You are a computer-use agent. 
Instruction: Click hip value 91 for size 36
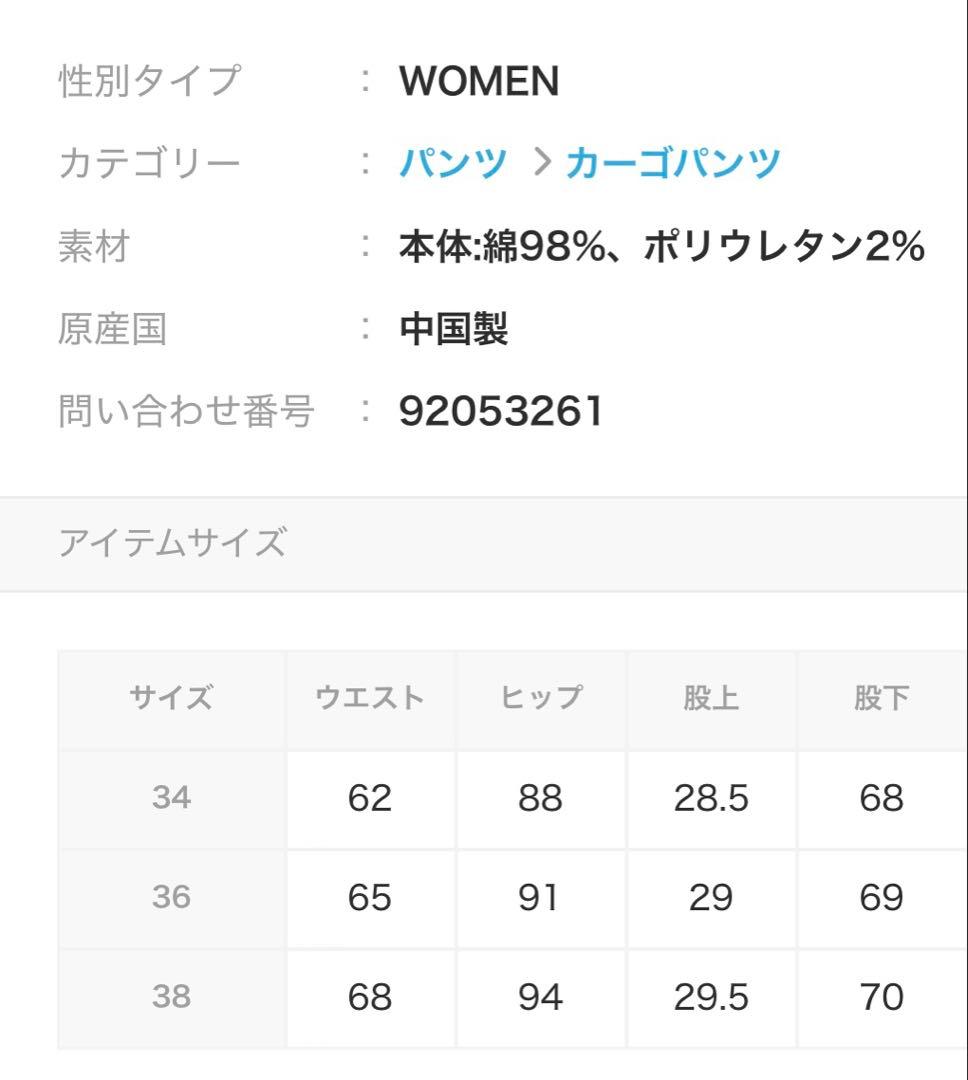click(x=540, y=897)
